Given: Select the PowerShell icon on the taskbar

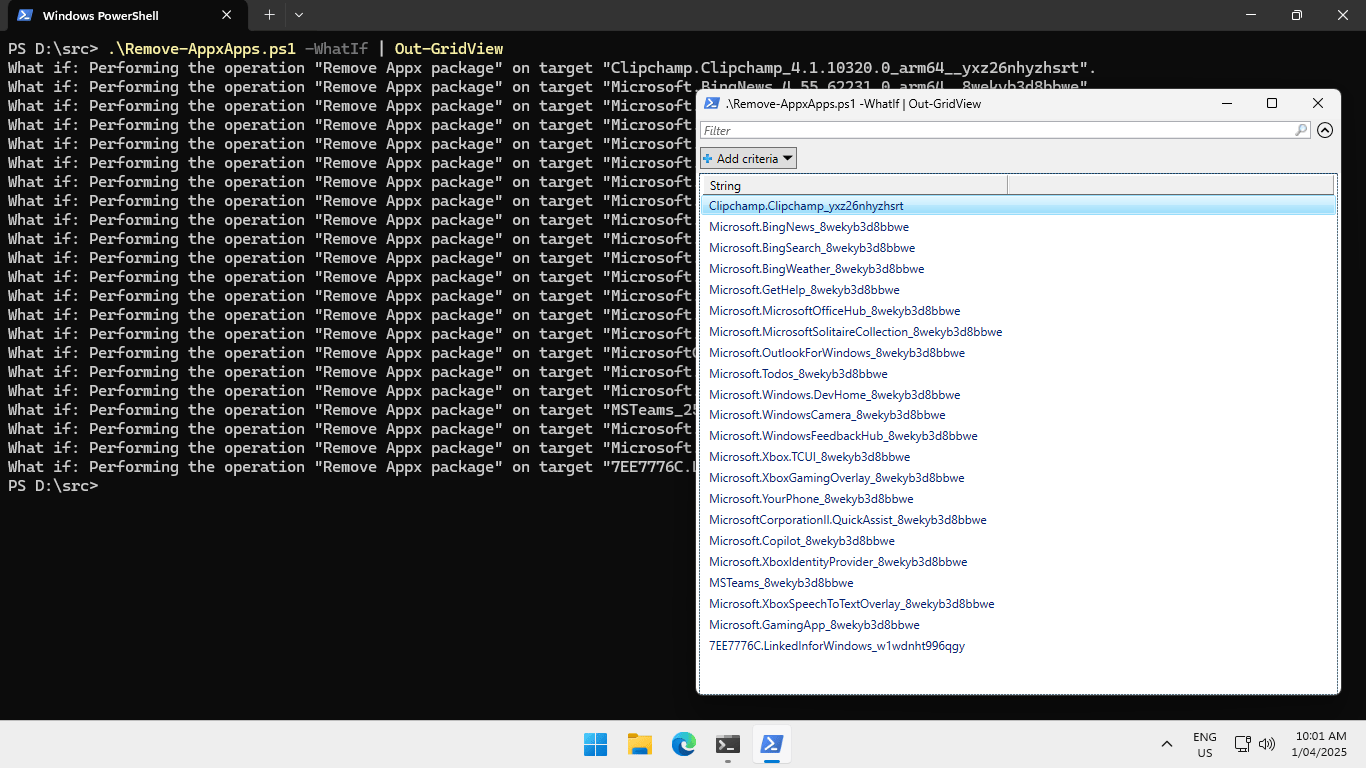Looking at the screenshot, I should coord(772,744).
